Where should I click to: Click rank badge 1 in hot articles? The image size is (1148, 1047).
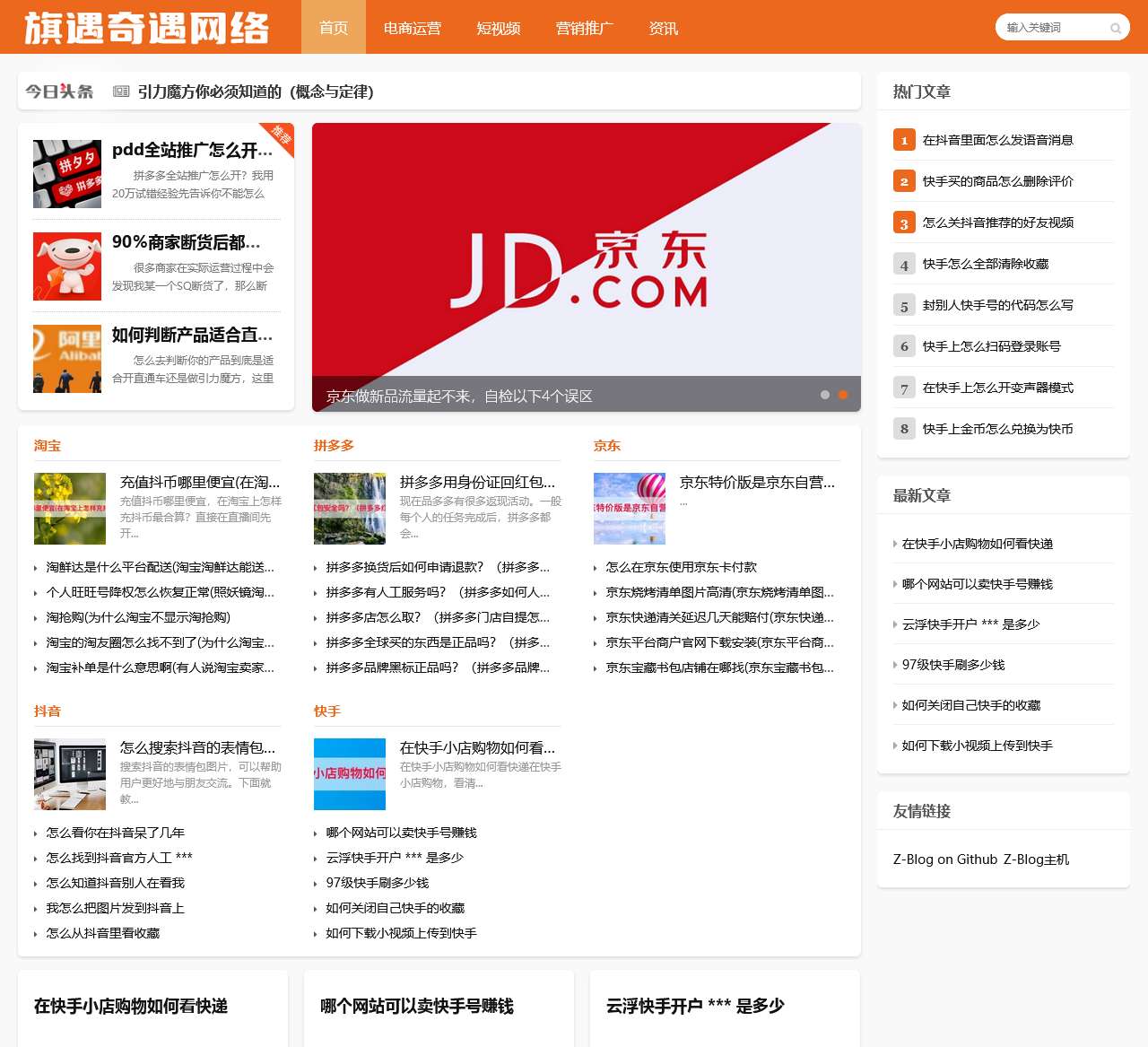[904, 140]
